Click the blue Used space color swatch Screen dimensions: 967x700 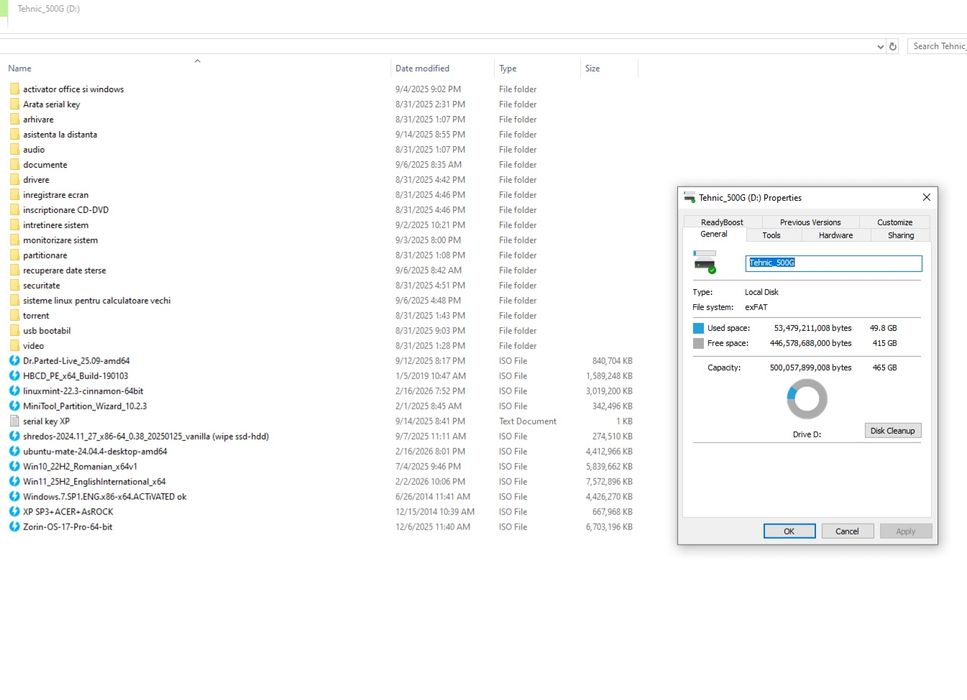click(698, 328)
